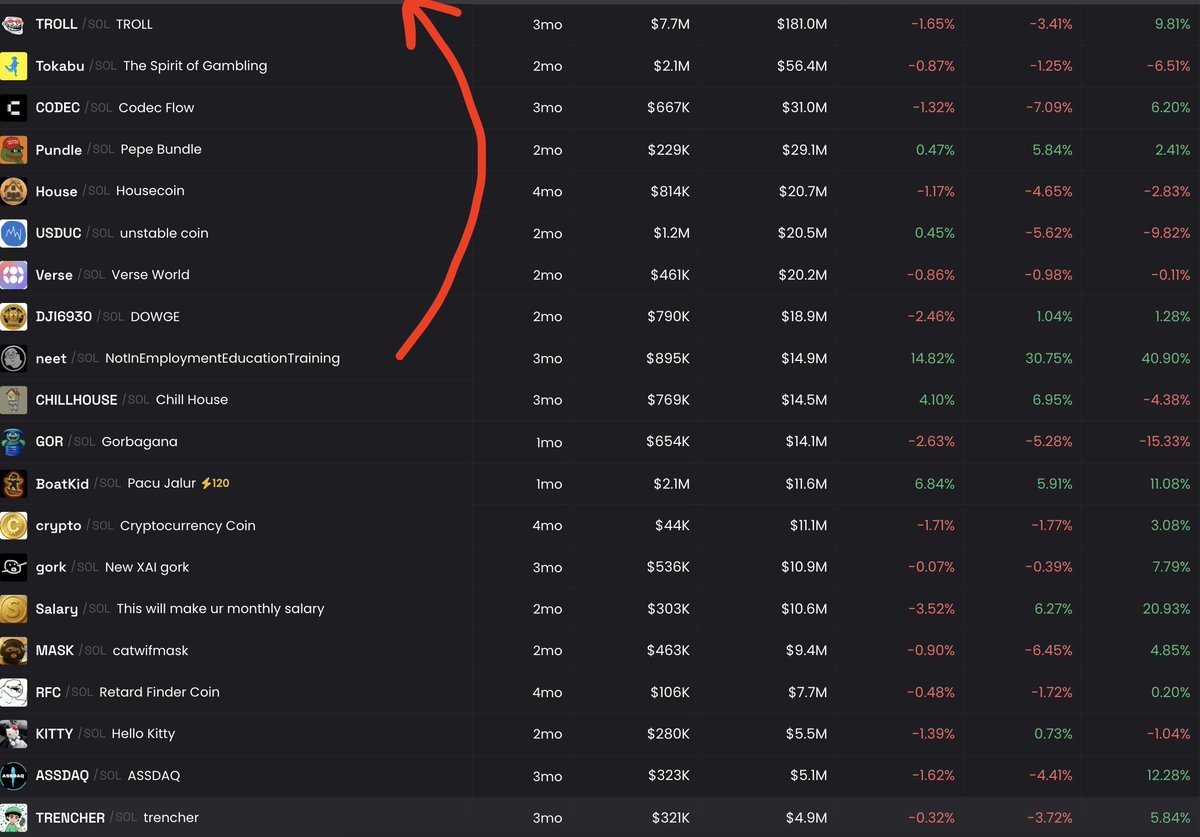Image resolution: width=1200 pixels, height=837 pixels.
Task: Click the Salary gold coin icon
Action: 14,609
